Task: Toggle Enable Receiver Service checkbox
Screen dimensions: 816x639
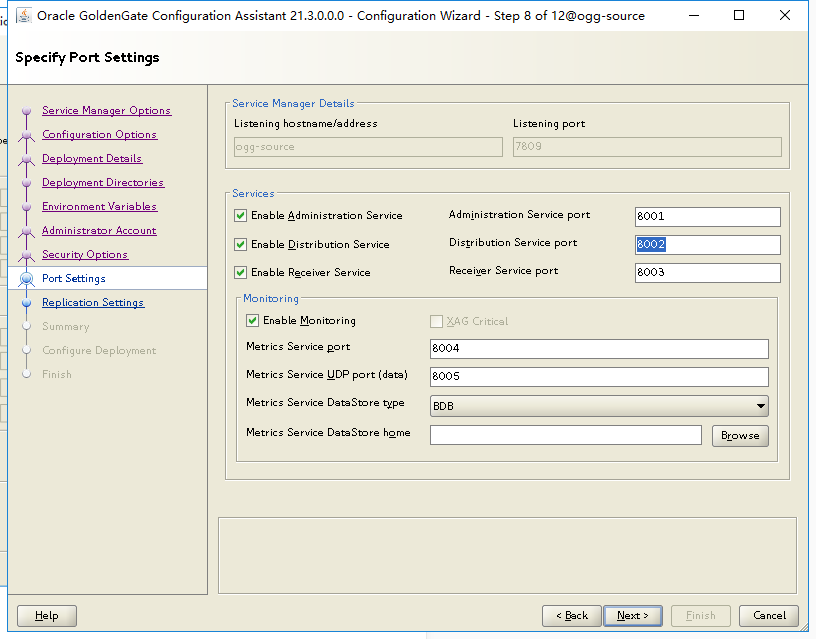Action: [x=240, y=272]
